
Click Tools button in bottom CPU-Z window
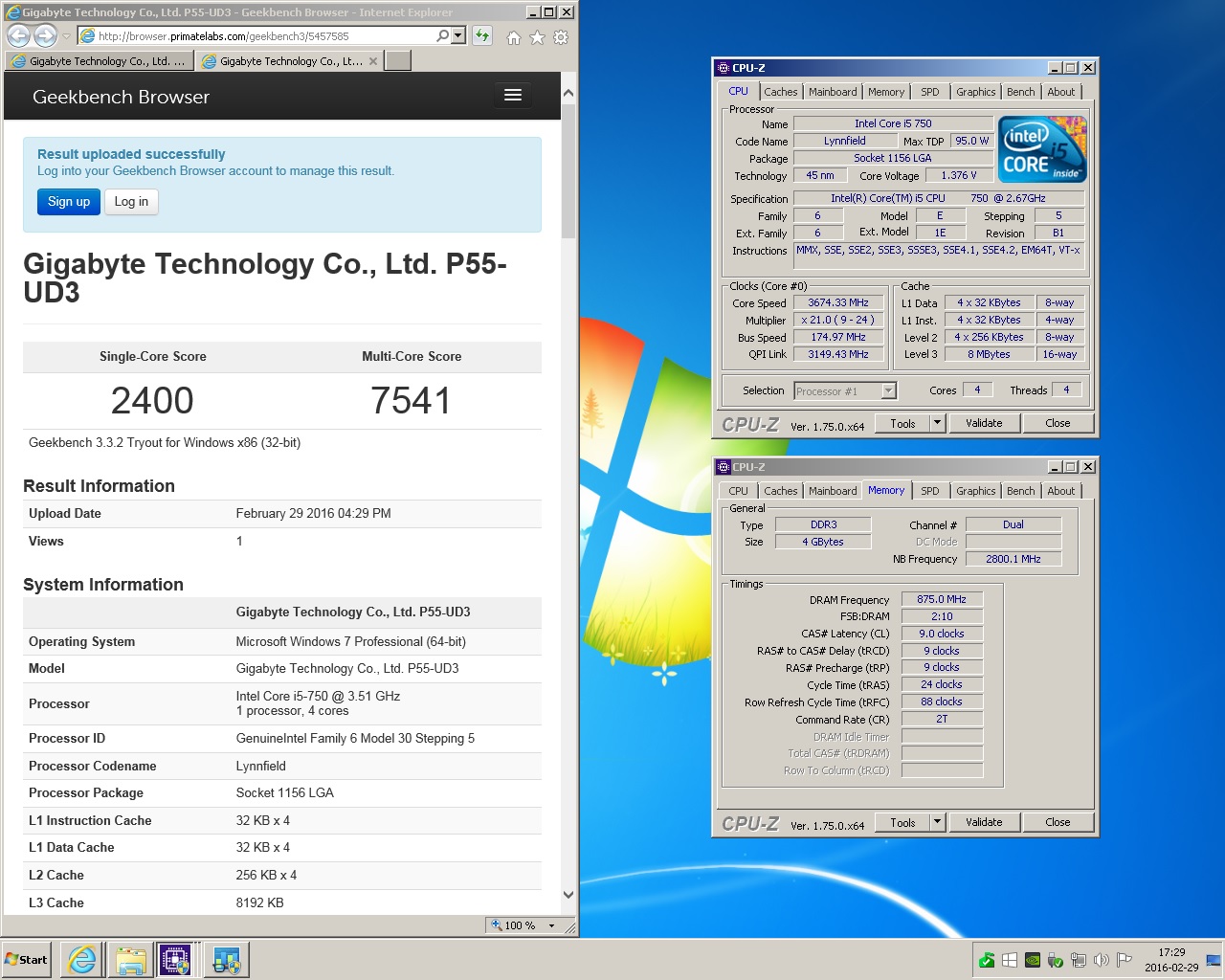[902, 822]
